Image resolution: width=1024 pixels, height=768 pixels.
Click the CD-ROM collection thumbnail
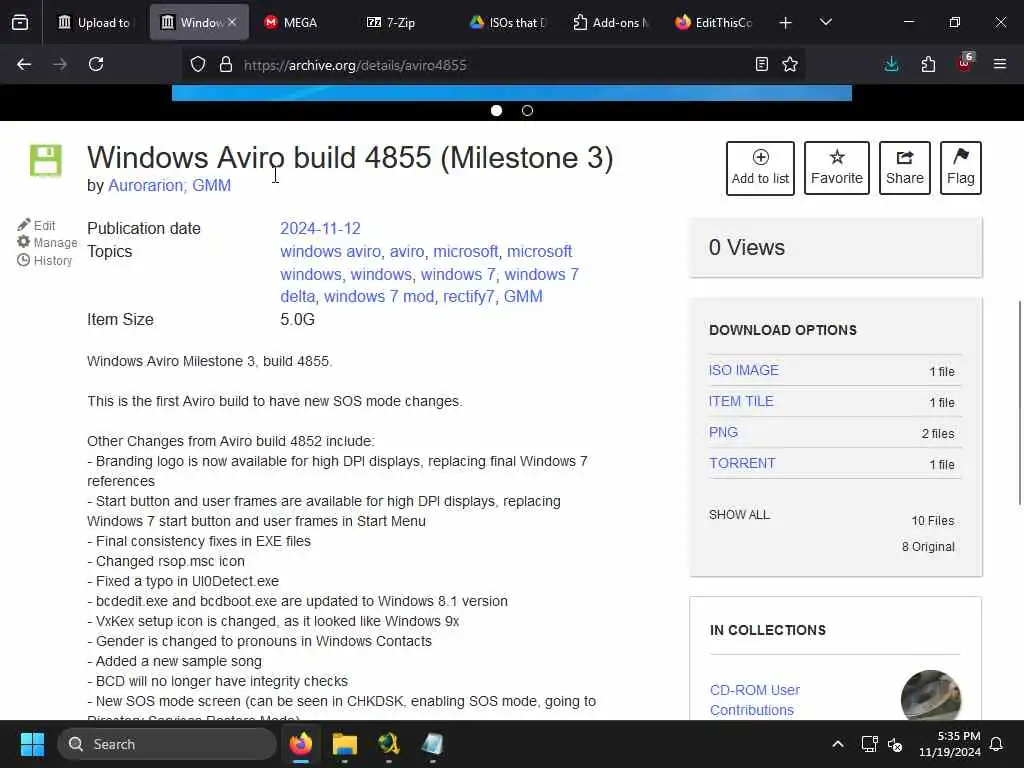(x=931, y=696)
